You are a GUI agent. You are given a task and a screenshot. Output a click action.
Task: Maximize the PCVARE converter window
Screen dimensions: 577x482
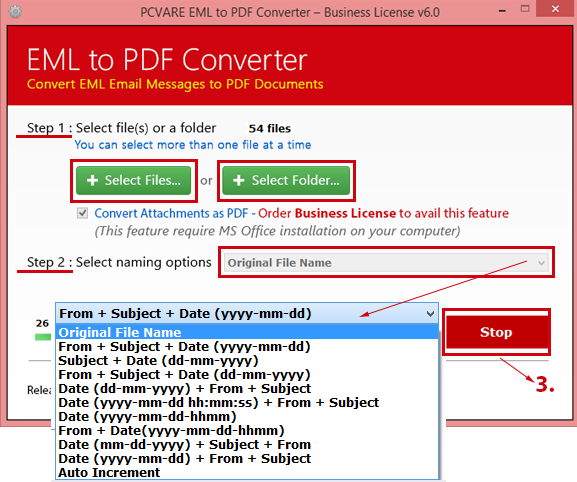(525, 9)
